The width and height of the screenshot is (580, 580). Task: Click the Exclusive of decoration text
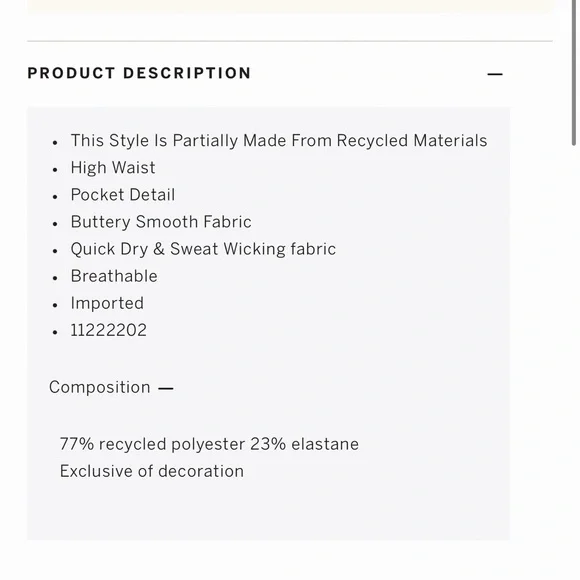[152, 471]
